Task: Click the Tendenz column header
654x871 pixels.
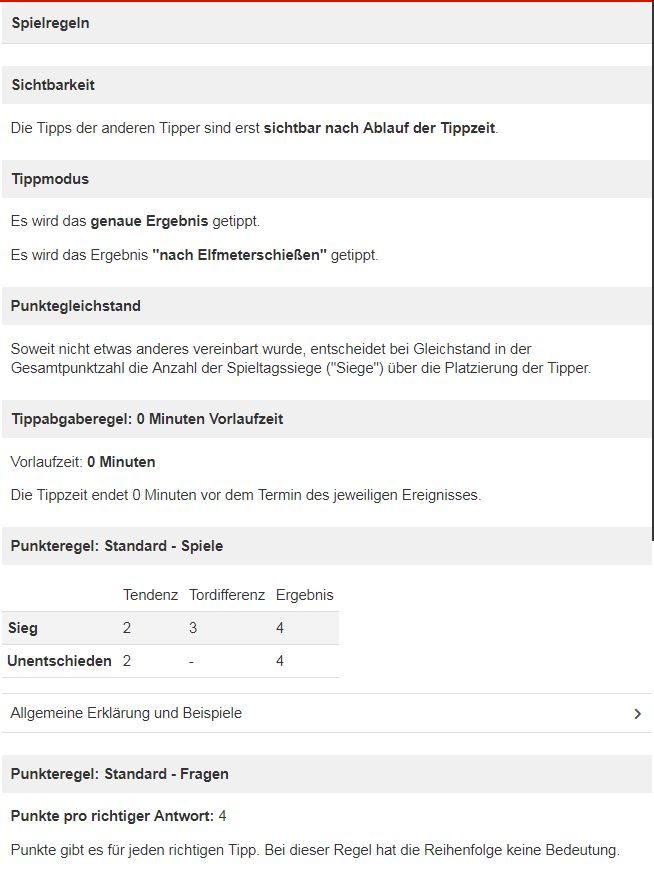Action: [151, 595]
